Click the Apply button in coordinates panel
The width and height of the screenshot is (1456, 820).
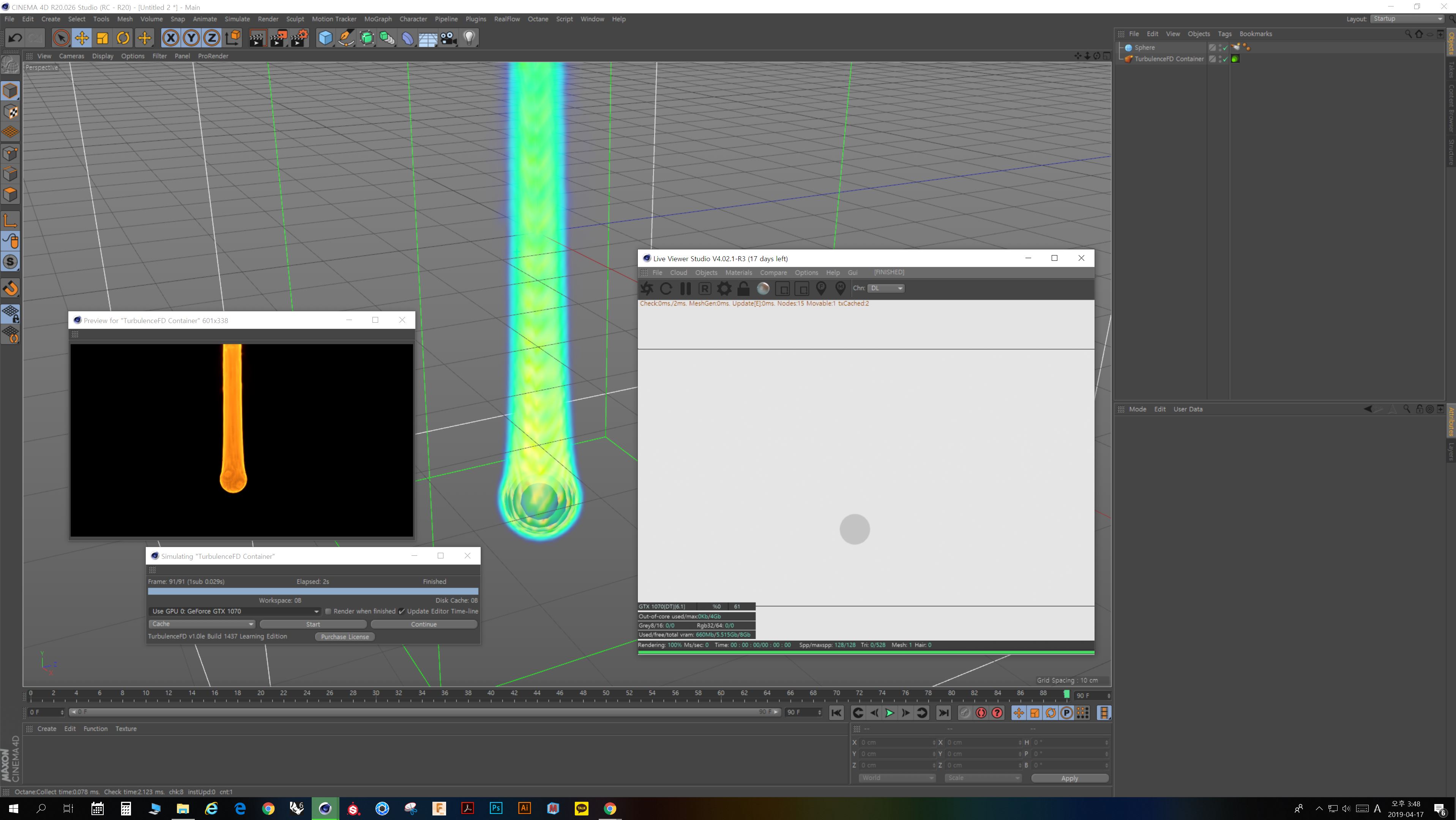click(1070, 779)
